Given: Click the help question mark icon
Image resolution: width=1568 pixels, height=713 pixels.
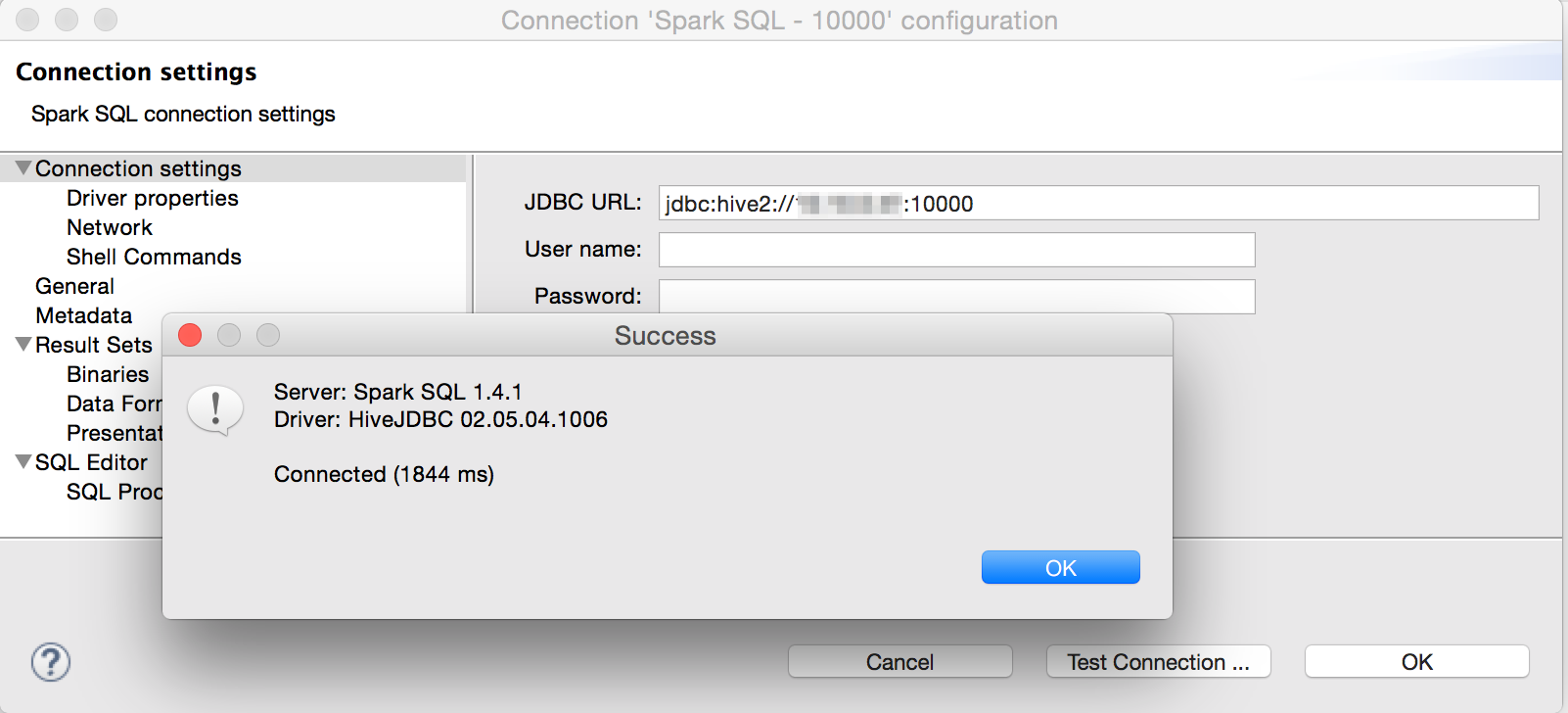Looking at the screenshot, I should tap(51, 662).
